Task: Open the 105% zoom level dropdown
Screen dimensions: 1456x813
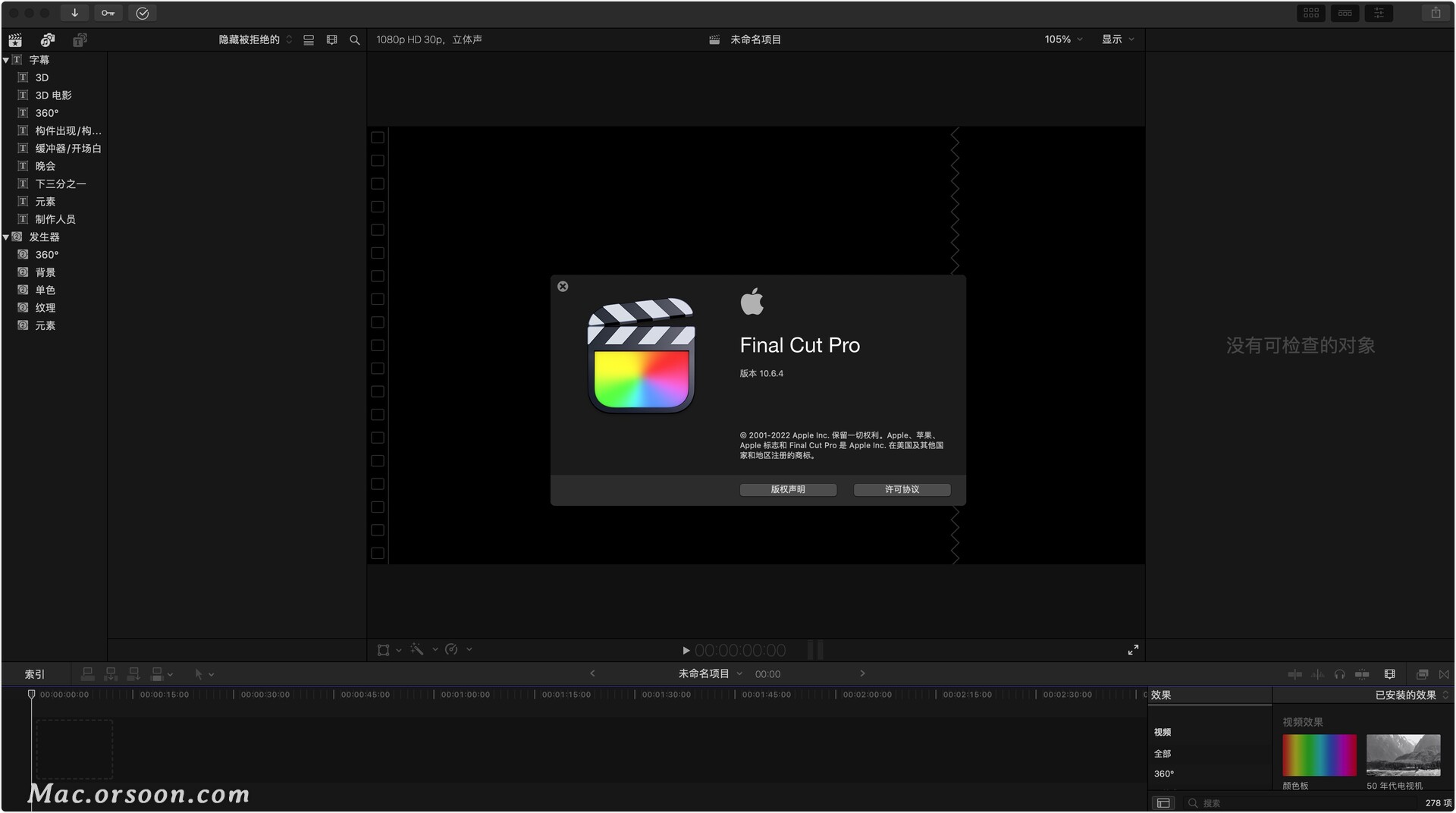Action: (1063, 39)
